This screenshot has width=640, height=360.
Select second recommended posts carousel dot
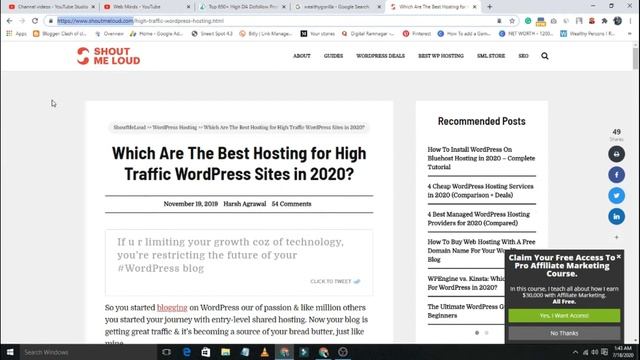(x=487, y=333)
